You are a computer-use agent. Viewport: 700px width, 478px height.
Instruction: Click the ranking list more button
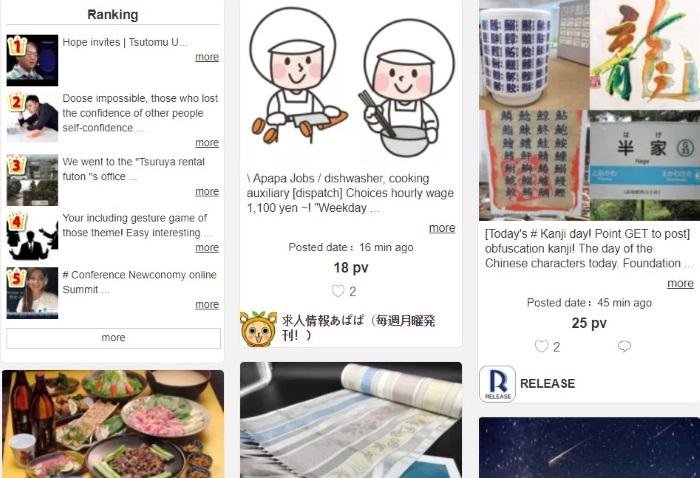(113, 338)
